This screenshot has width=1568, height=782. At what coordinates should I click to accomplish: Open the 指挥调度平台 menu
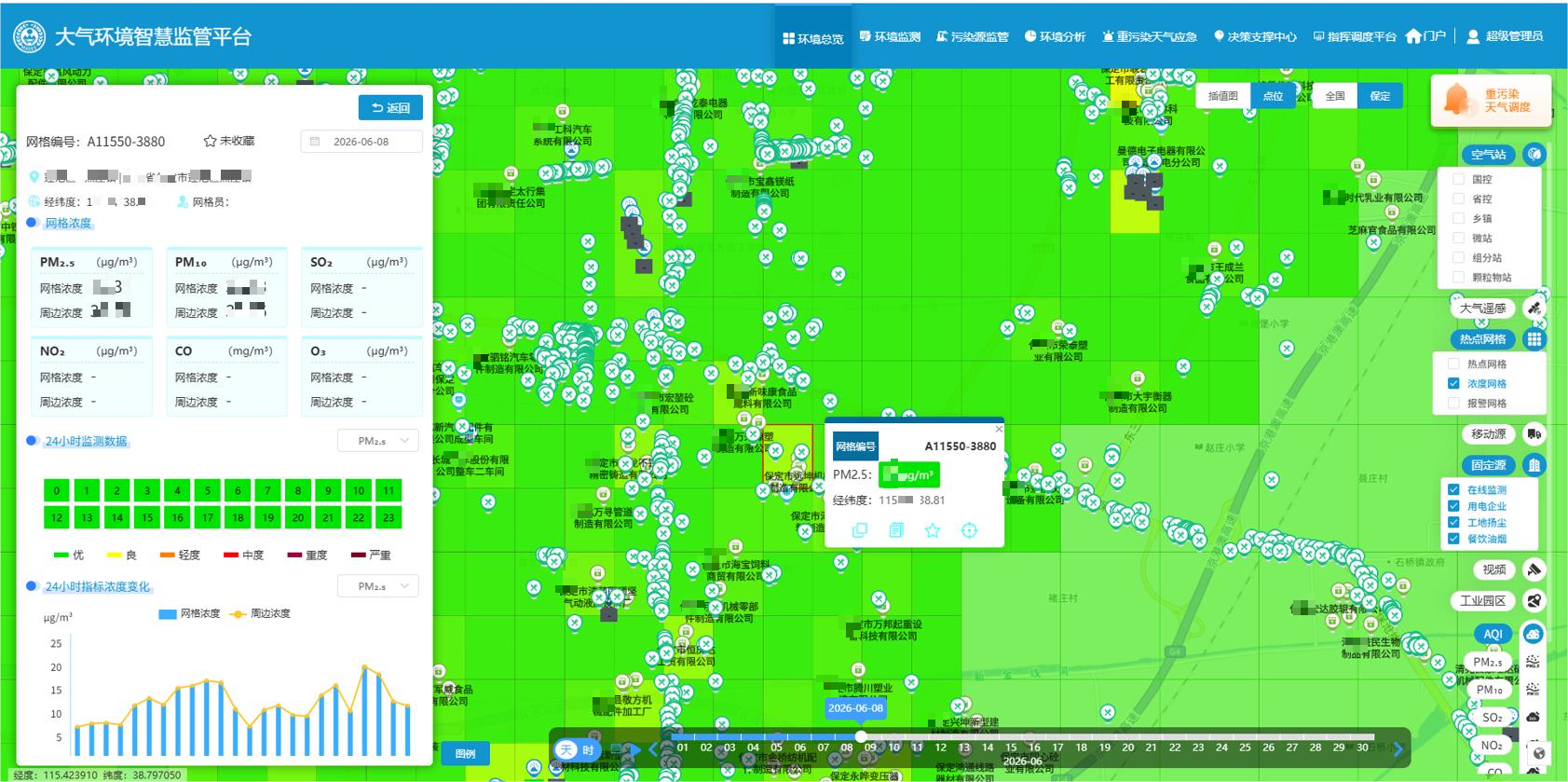(1355, 36)
